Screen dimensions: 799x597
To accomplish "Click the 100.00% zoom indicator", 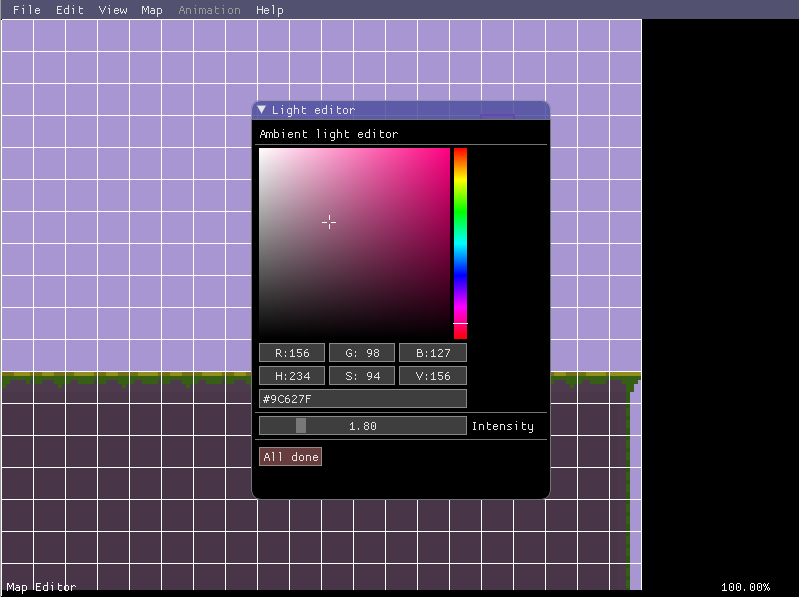I will click(x=745, y=587).
